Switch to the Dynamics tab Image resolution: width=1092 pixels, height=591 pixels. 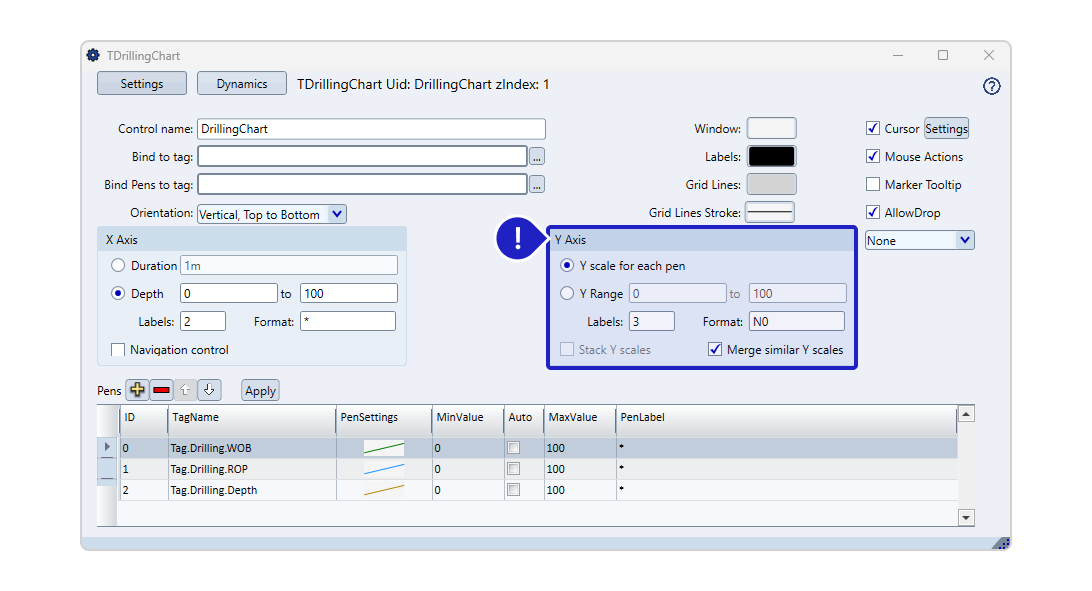242,84
